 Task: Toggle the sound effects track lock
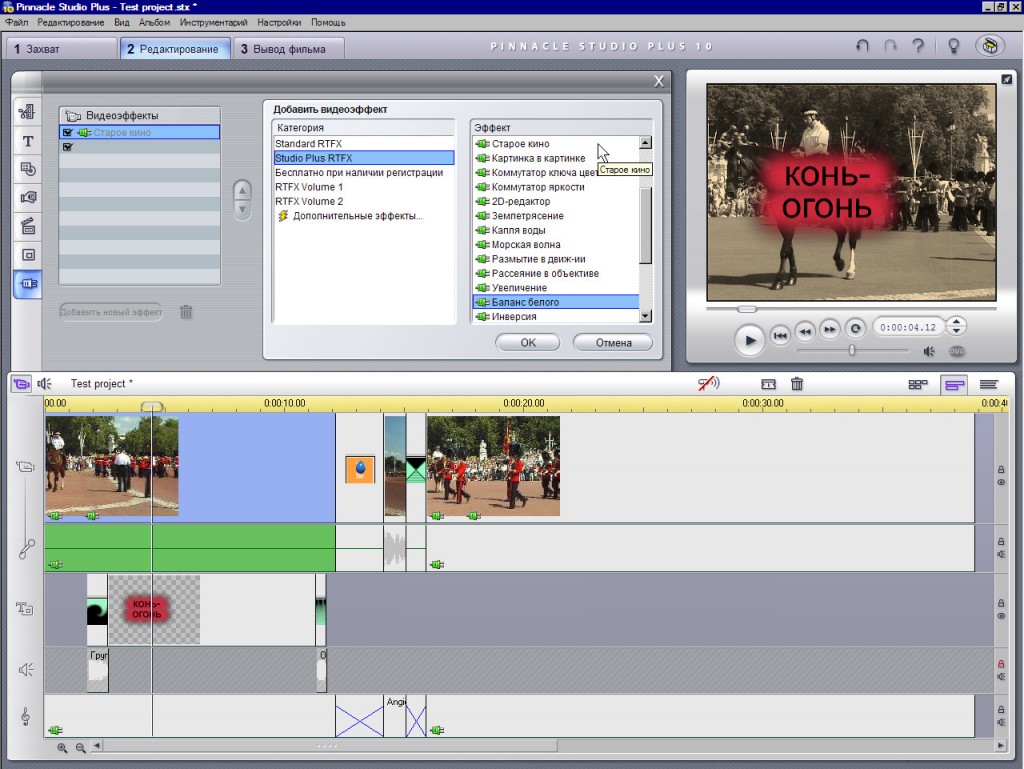[x=1000, y=664]
